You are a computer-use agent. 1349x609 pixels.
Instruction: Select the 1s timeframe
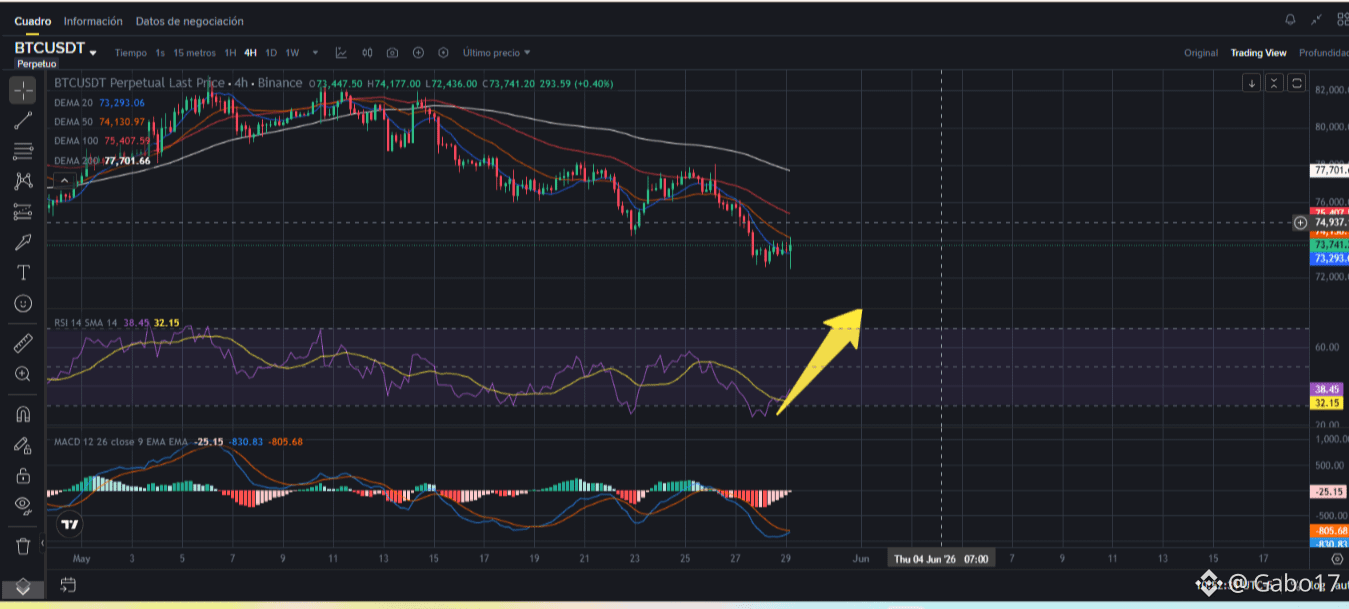(160, 52)
